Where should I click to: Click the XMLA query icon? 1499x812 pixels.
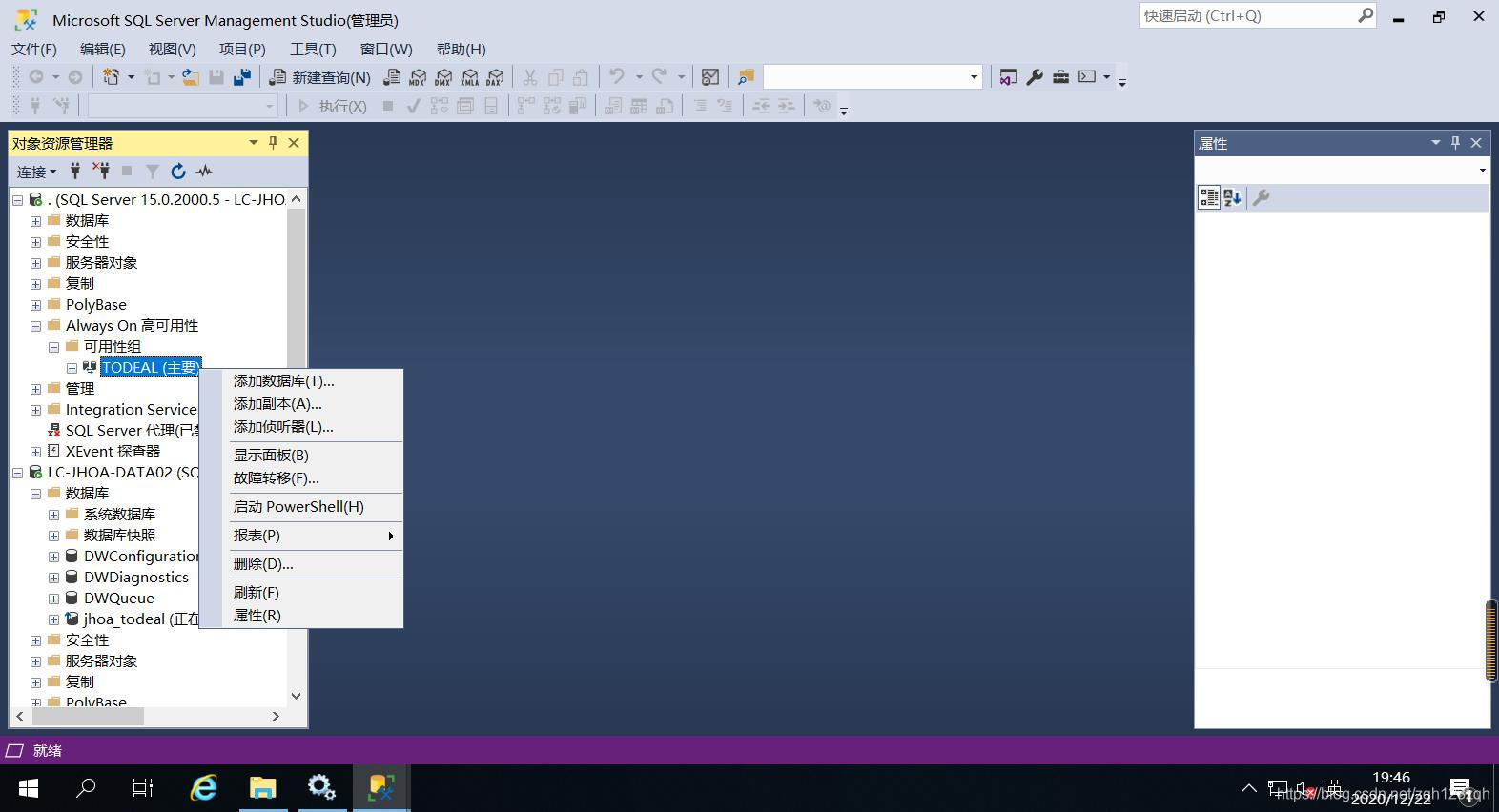pos(469,77)
